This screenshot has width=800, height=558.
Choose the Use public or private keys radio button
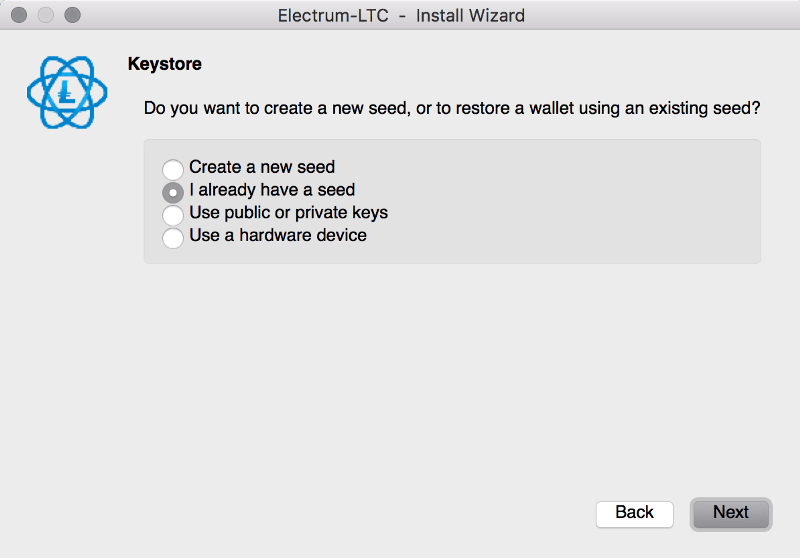click(173, 214)
